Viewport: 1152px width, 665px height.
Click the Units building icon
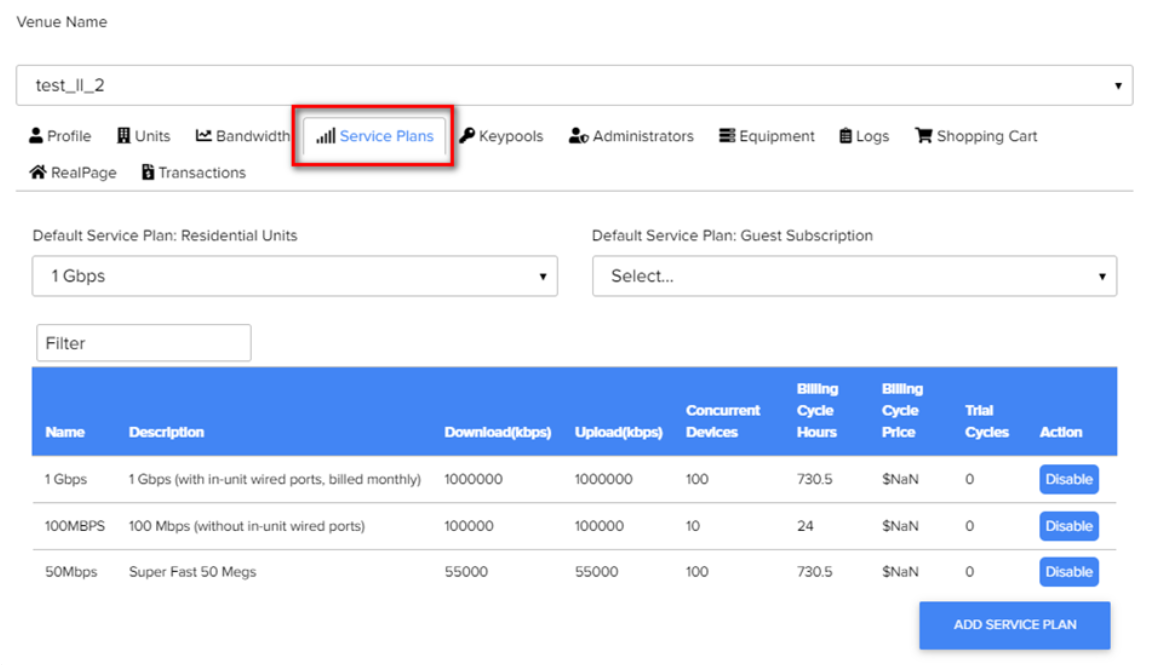pos(124,136)
